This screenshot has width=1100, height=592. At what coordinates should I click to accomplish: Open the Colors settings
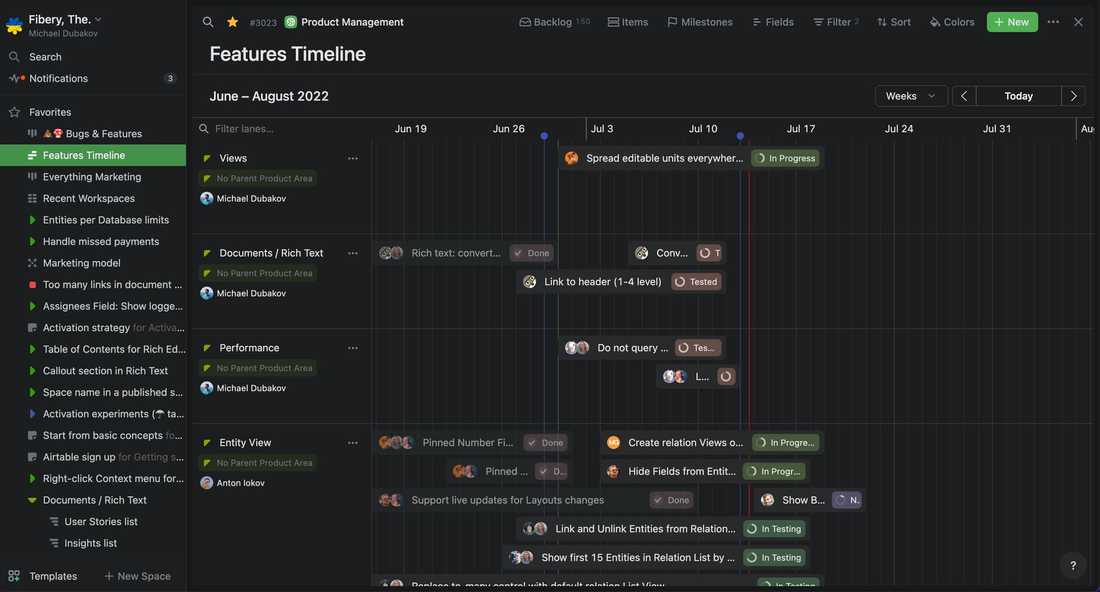tap(951, 22)
